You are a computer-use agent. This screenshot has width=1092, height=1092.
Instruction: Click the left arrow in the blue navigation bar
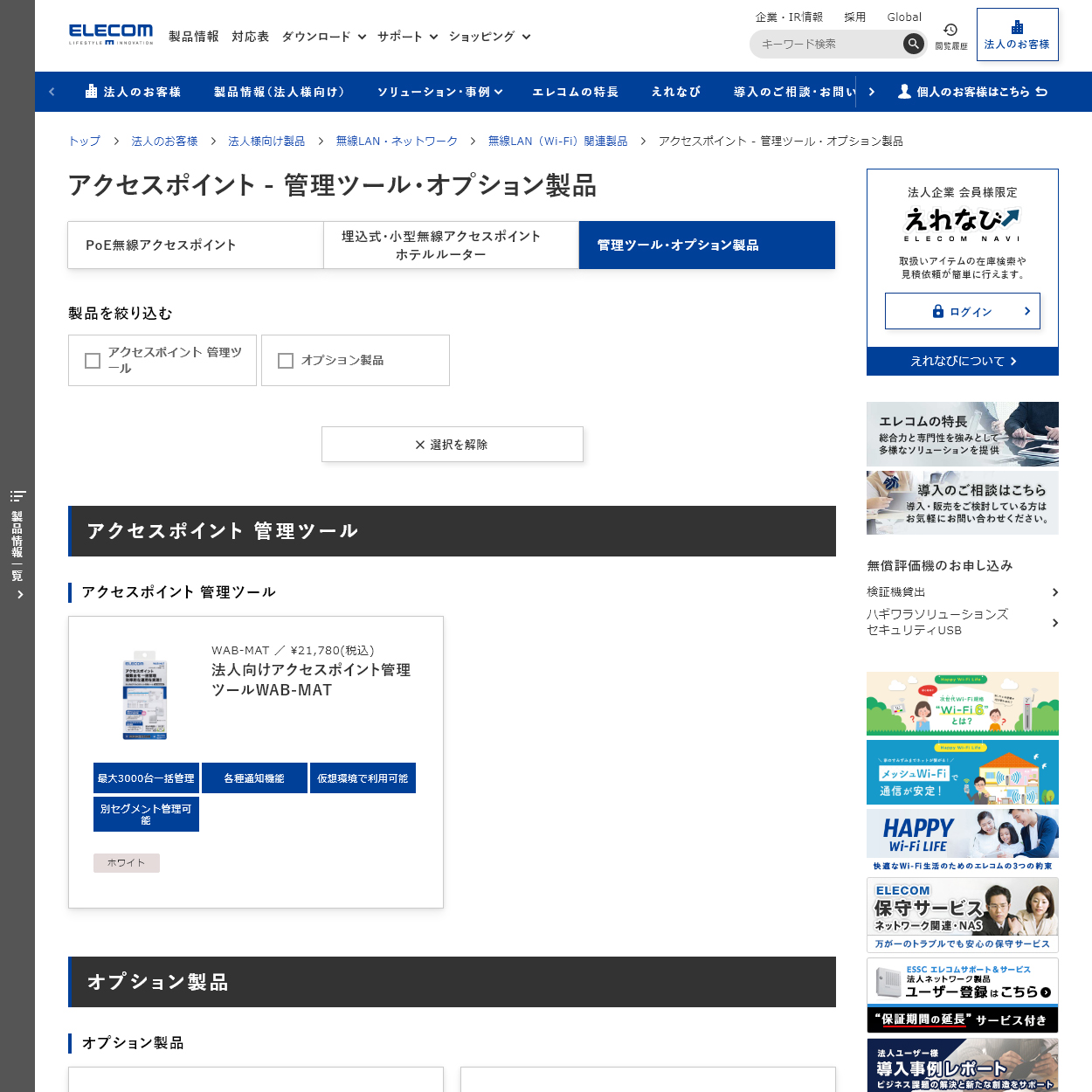point(52,92)
